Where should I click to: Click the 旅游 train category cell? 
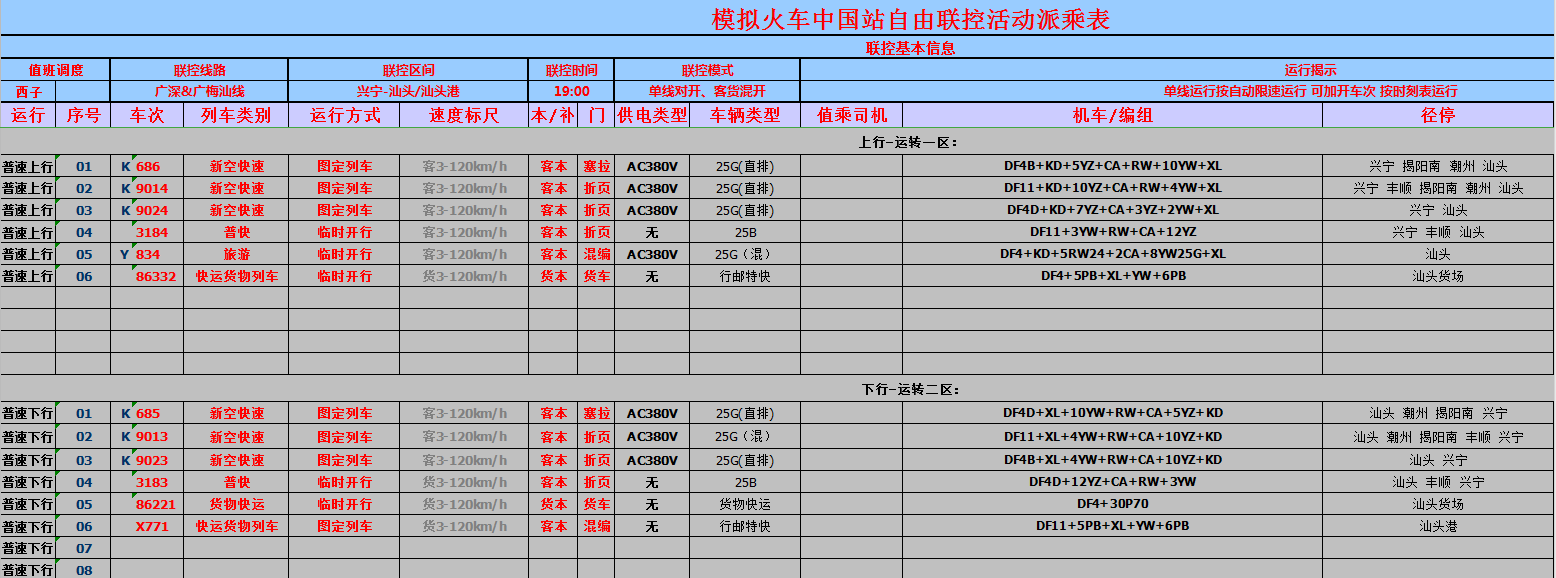point(236,255)
